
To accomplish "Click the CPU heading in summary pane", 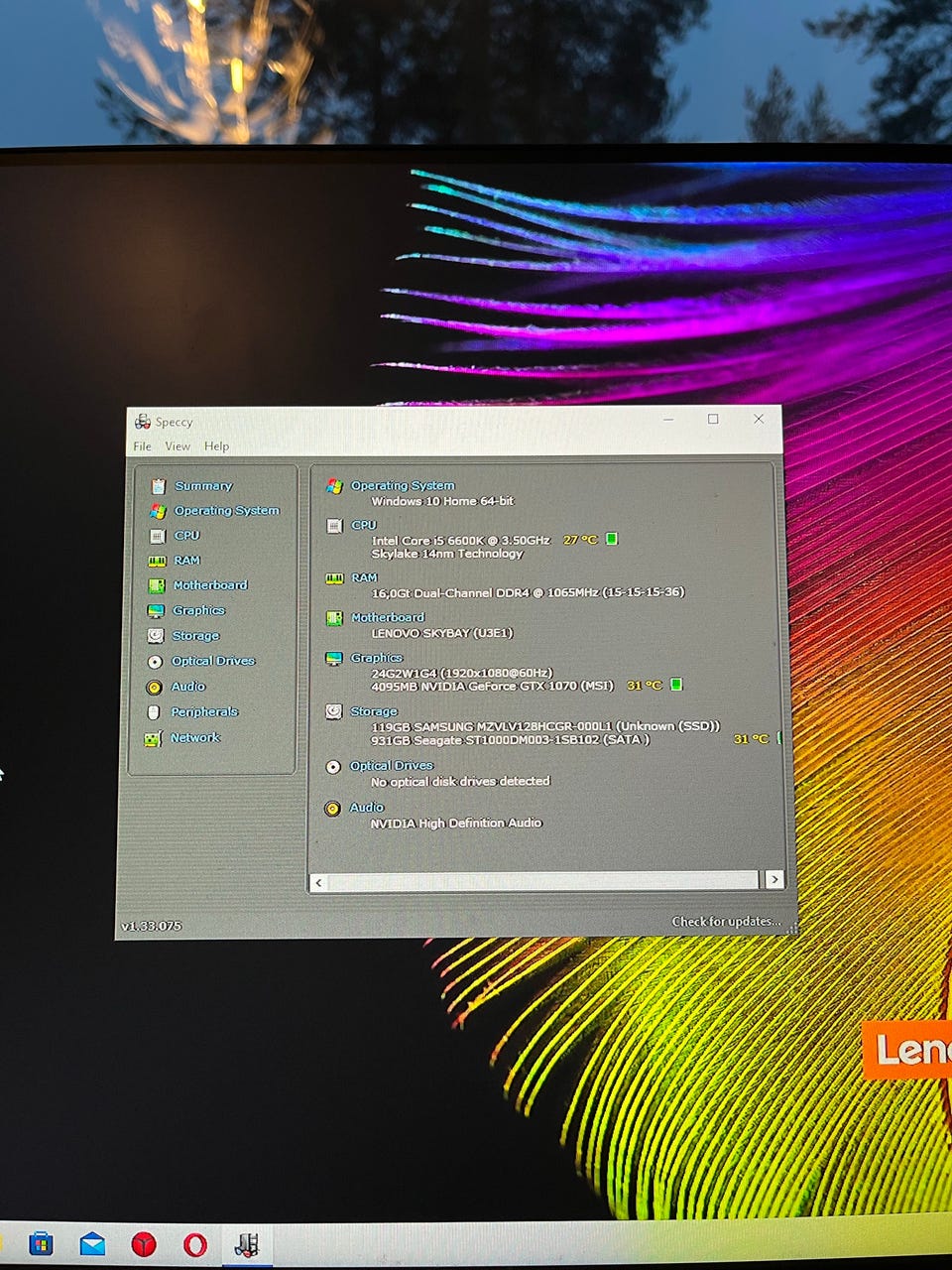I will 364,525.
